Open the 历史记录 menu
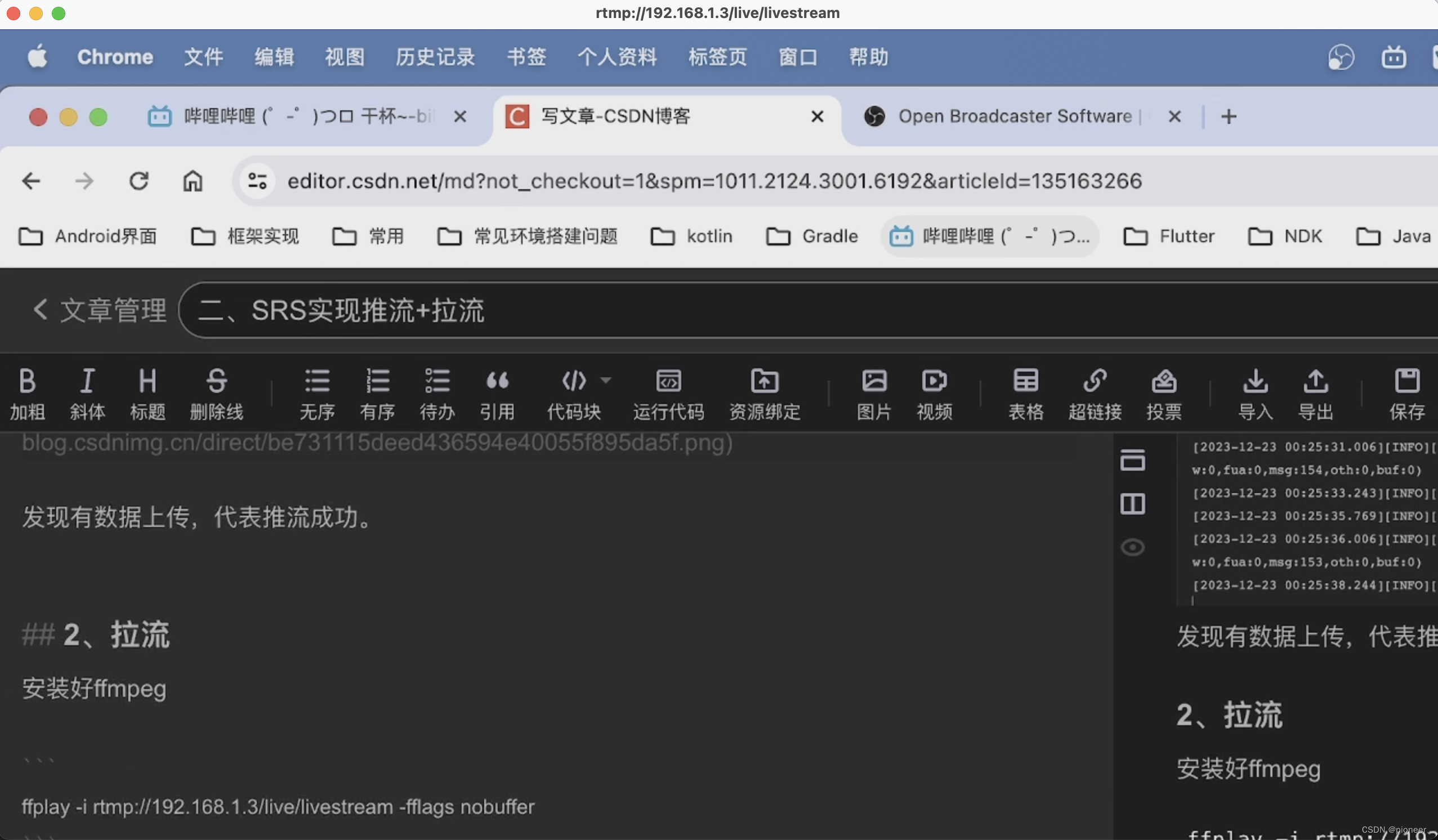 (435, 57)
